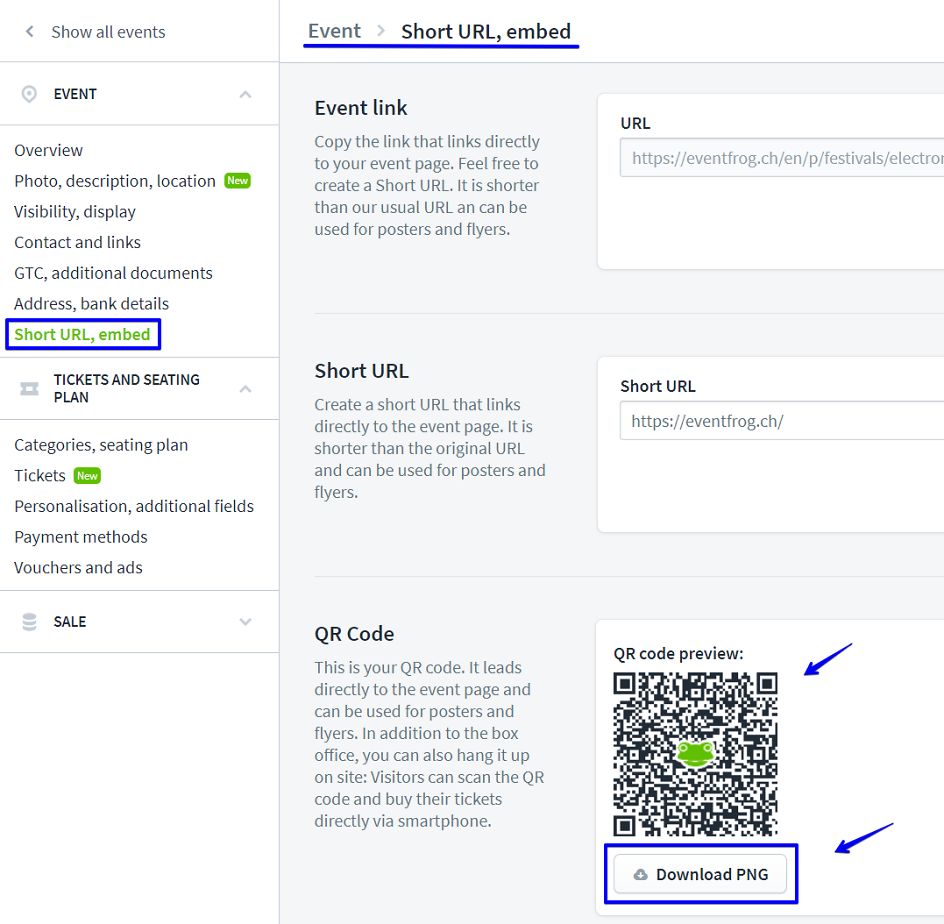Click the location pin icon beside EVENT
The height and width of the screenshot is (924, 944).
click(30, 93)
